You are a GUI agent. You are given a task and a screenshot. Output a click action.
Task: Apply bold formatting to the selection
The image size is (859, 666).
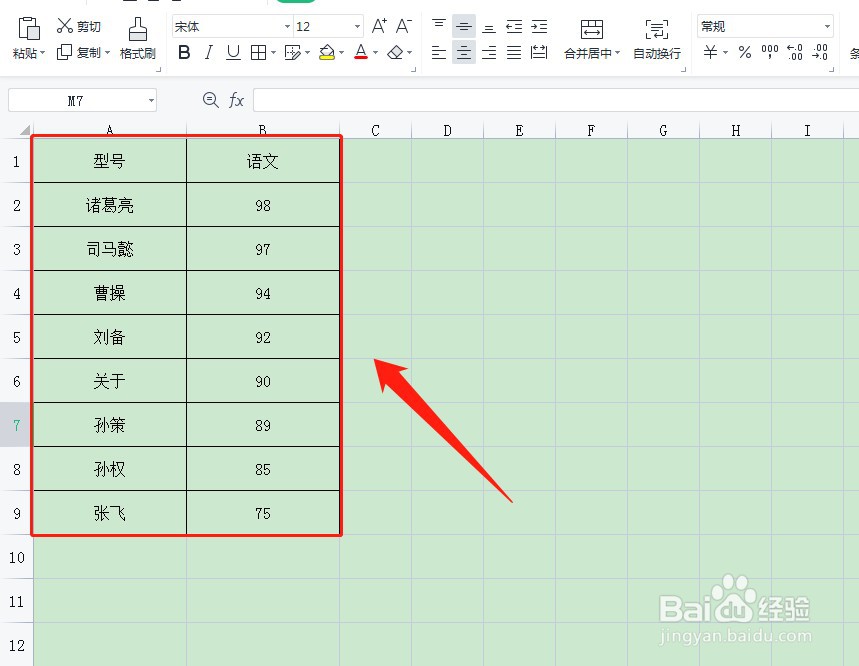(x=183, y=52)
